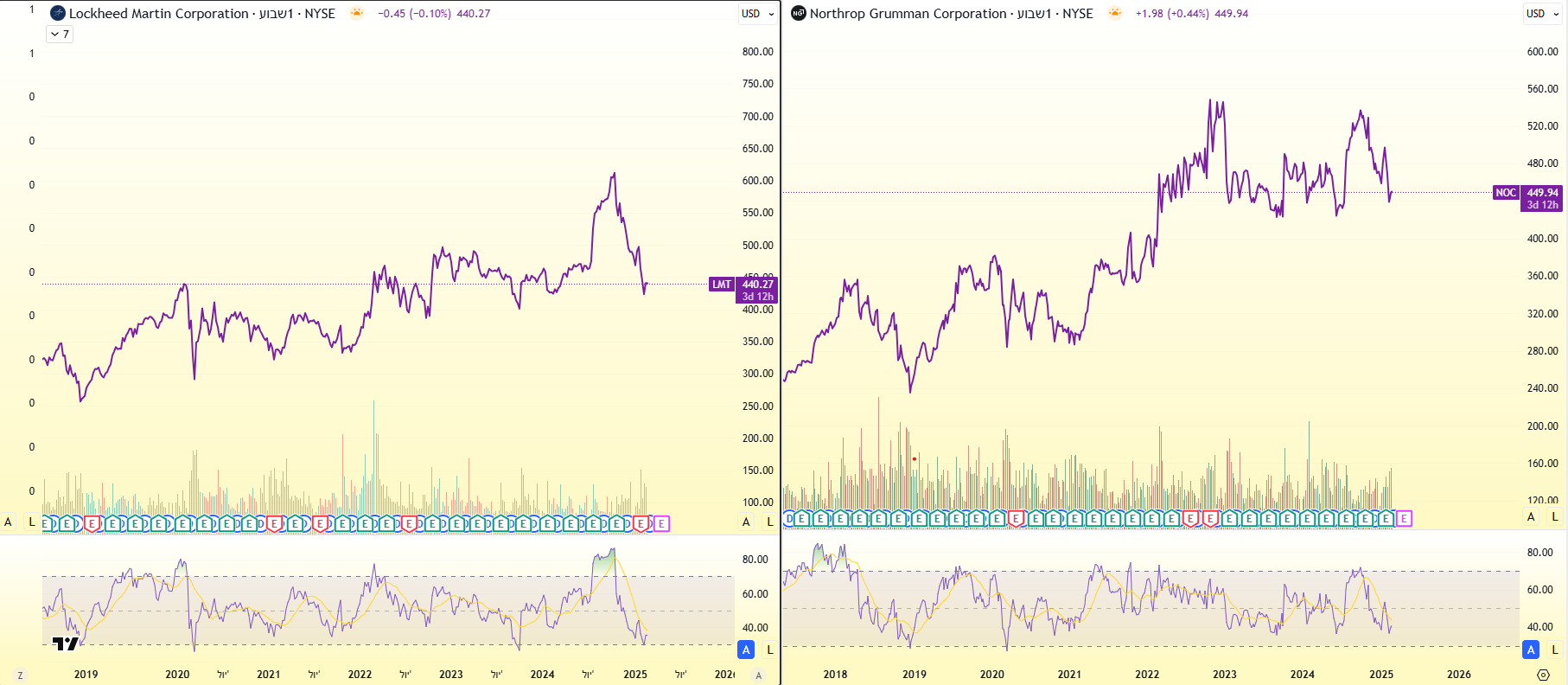The image size is (1568, 685).
Task: Toggle log scale on Northrop RSI pane
Action: coord(1554,650)
